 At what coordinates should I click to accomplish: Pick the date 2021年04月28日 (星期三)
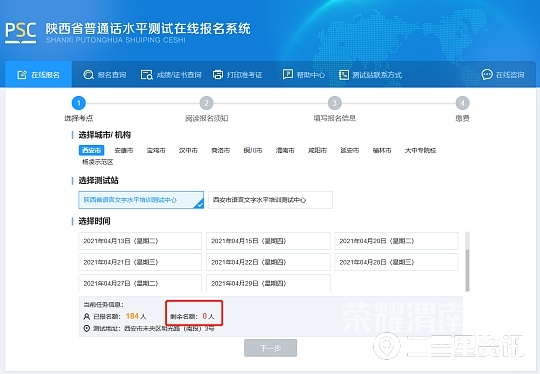[x=396, y=262]
